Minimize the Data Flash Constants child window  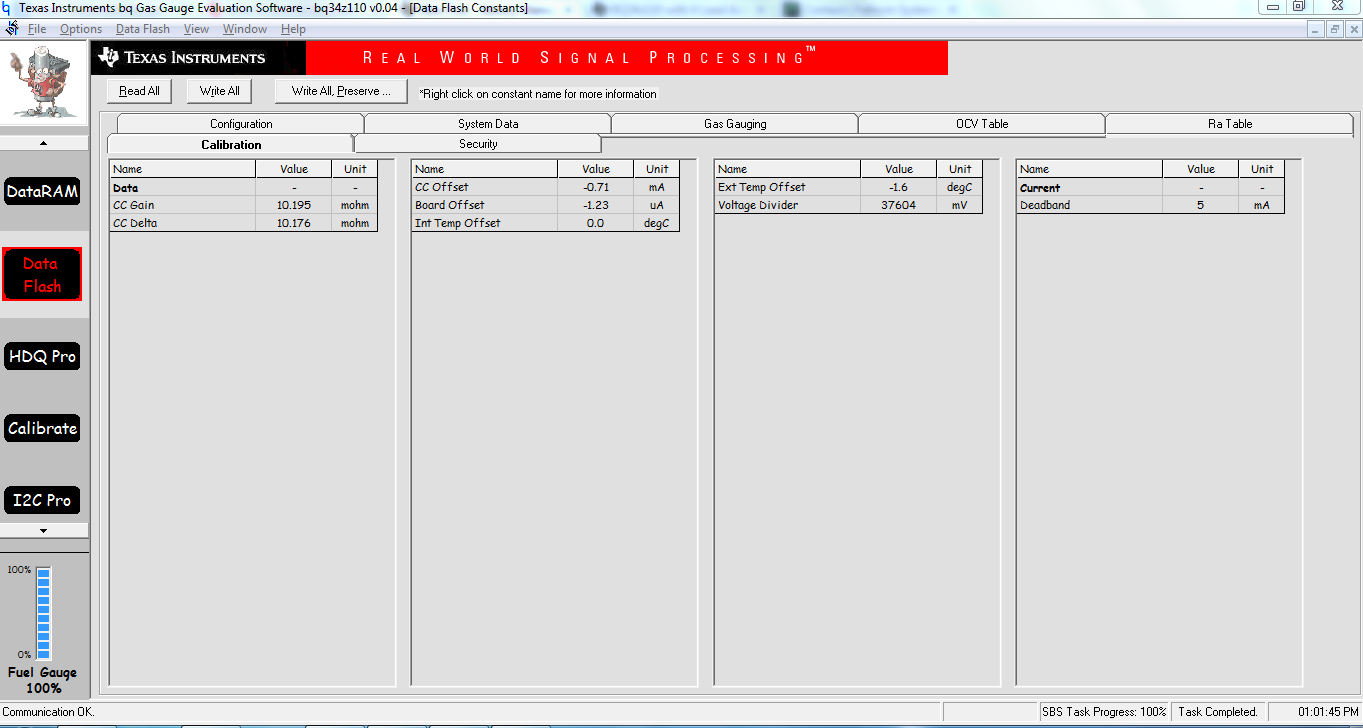click(1316, 29)
